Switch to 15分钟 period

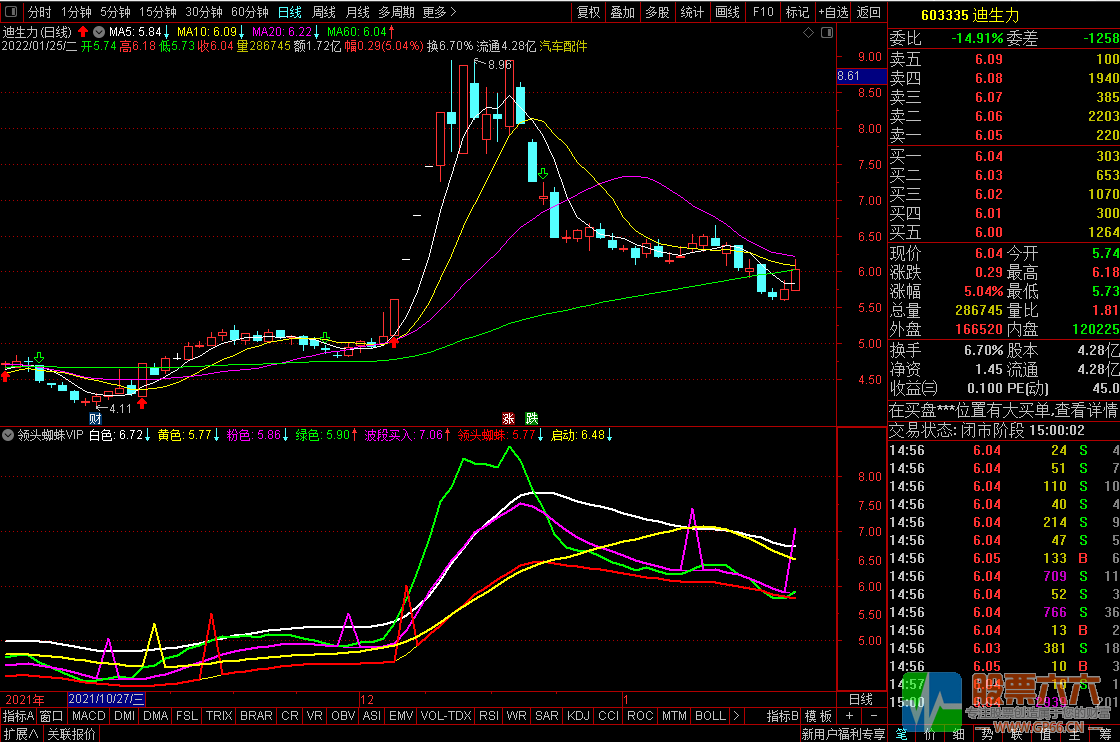point(158,12)
